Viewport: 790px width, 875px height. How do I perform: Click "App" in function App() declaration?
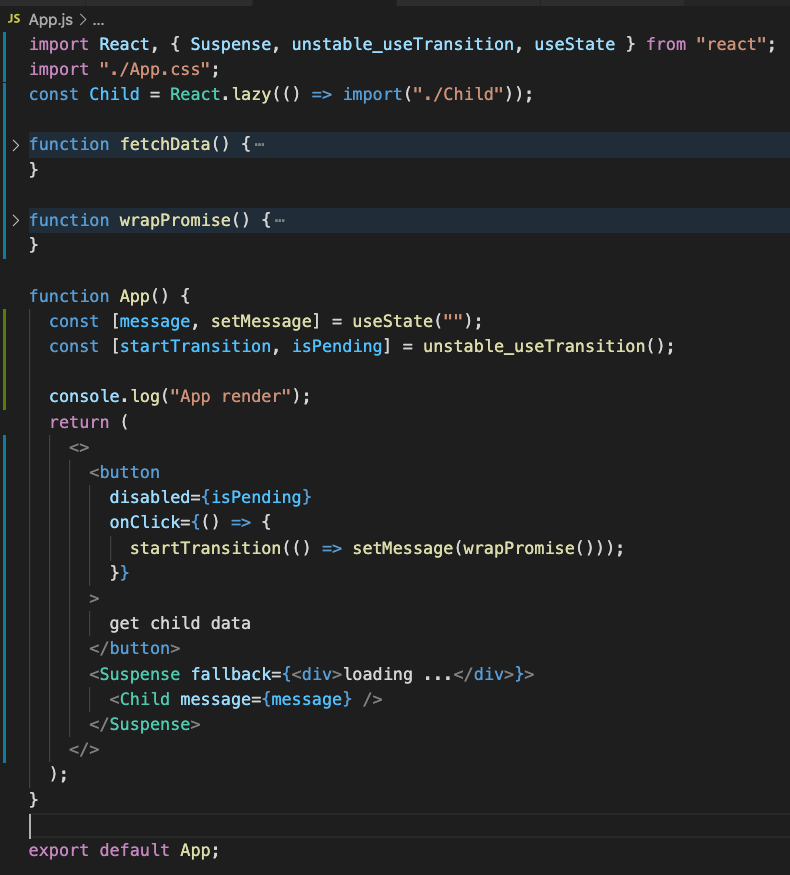pos(134,296)
